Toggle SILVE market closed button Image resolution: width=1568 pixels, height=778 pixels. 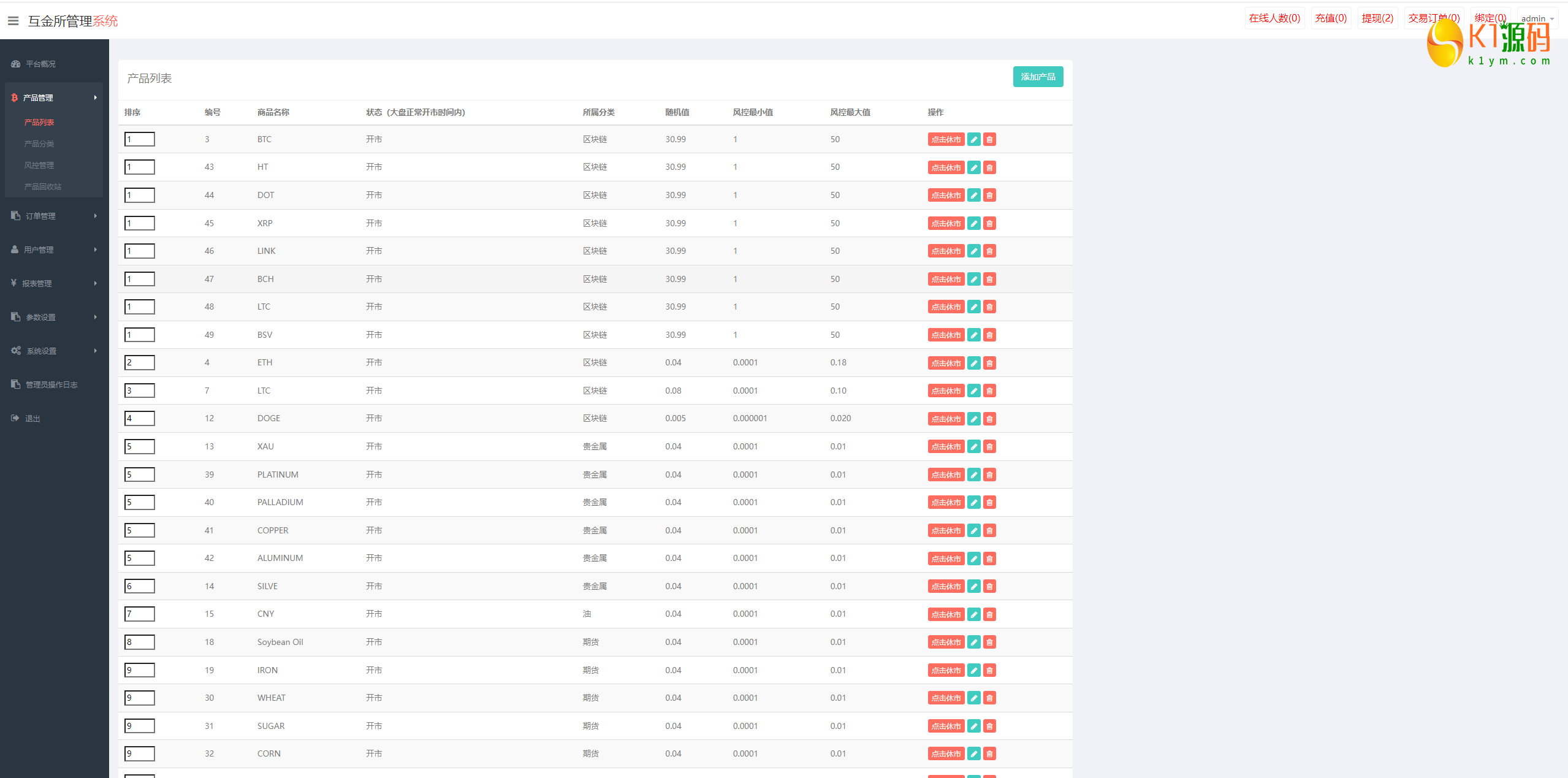click(x=946, y=587)
